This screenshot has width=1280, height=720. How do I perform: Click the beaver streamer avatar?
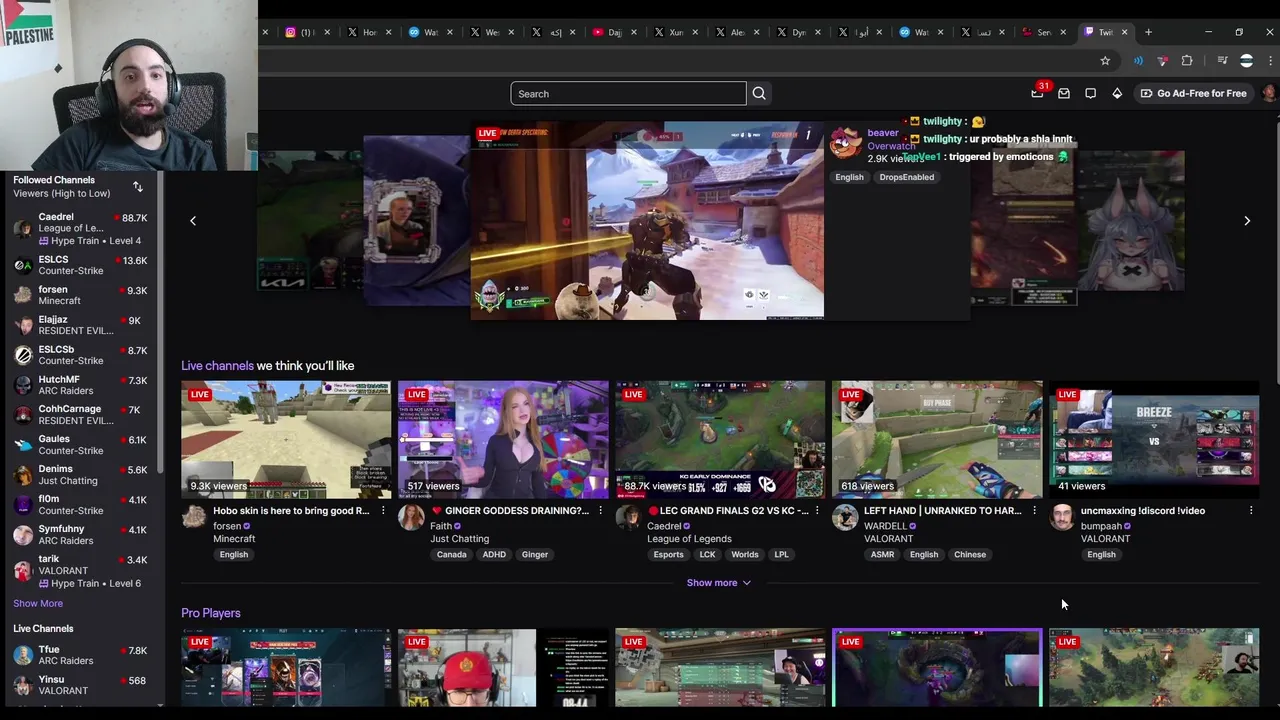846,143
